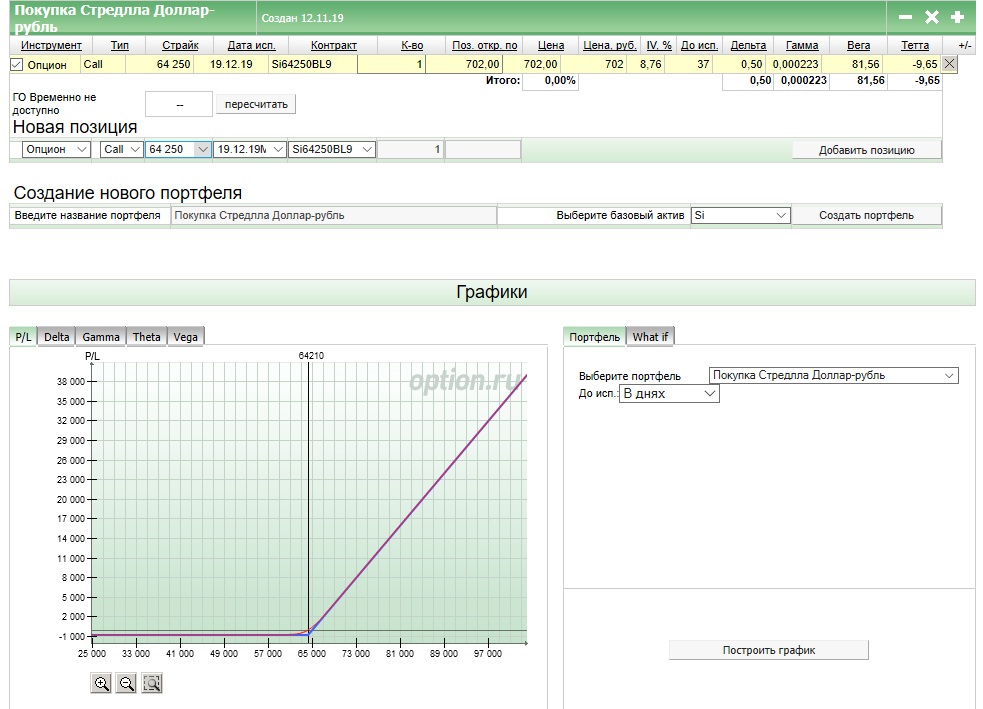Add new portfolio with plus icon
Image resolution: width=983 pixels, height=709 pixels.
(x=957, y=18)
